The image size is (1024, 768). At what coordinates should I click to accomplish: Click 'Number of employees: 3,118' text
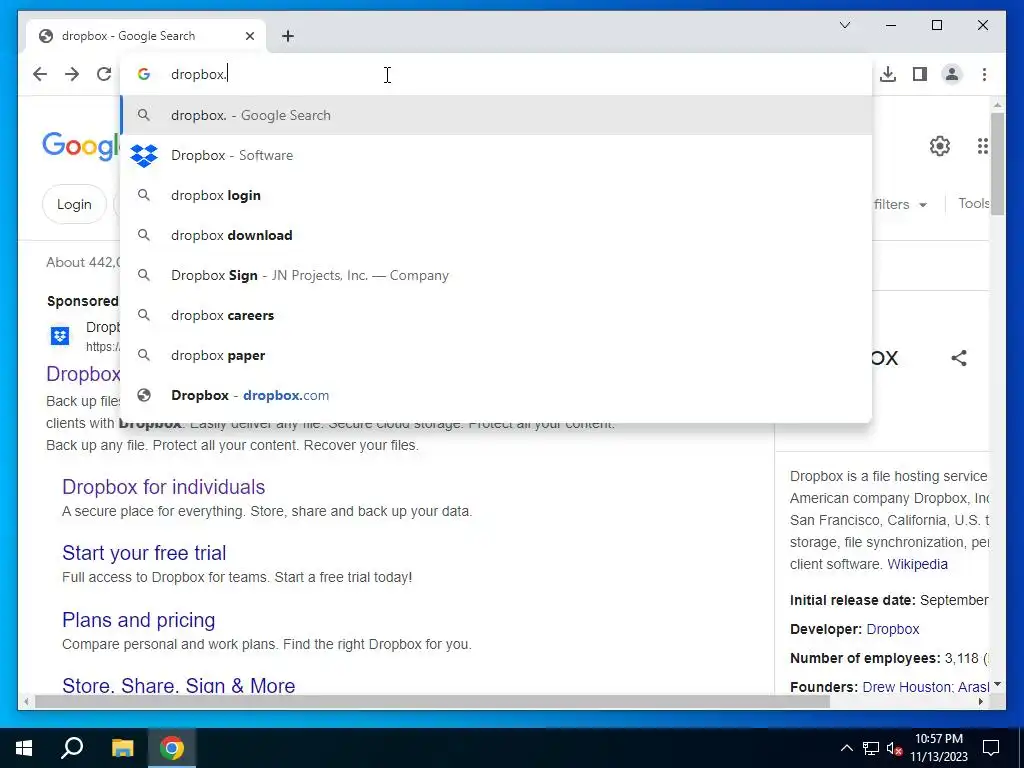888,658
